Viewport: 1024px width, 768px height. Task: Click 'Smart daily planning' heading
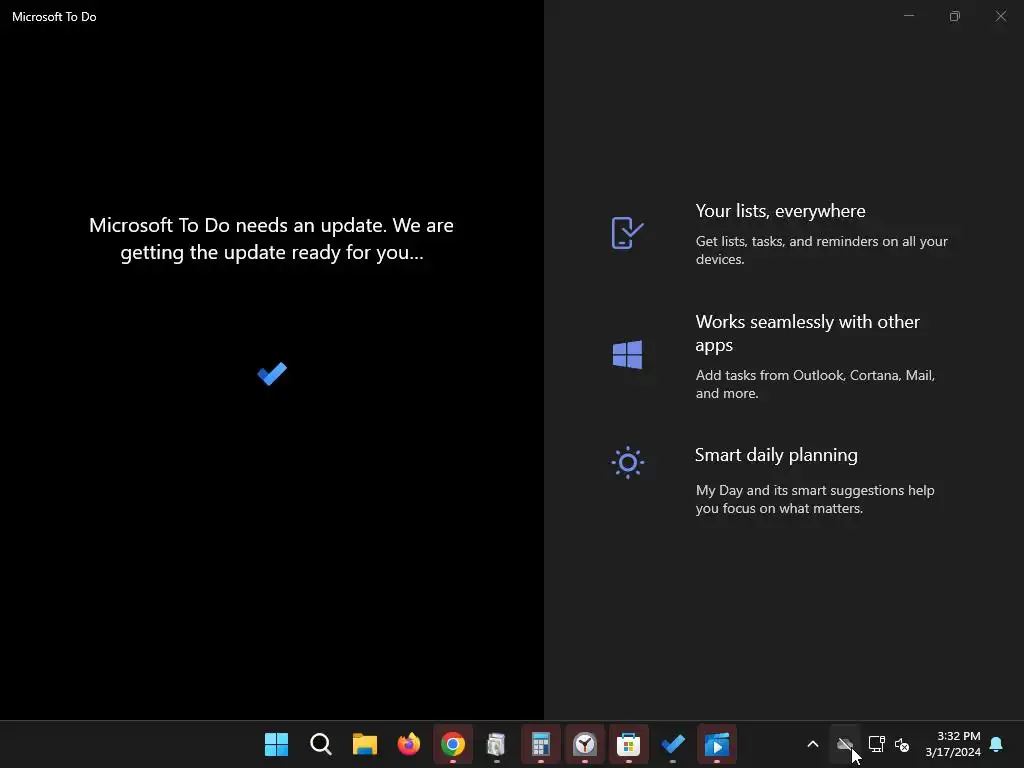pos(776,455)
